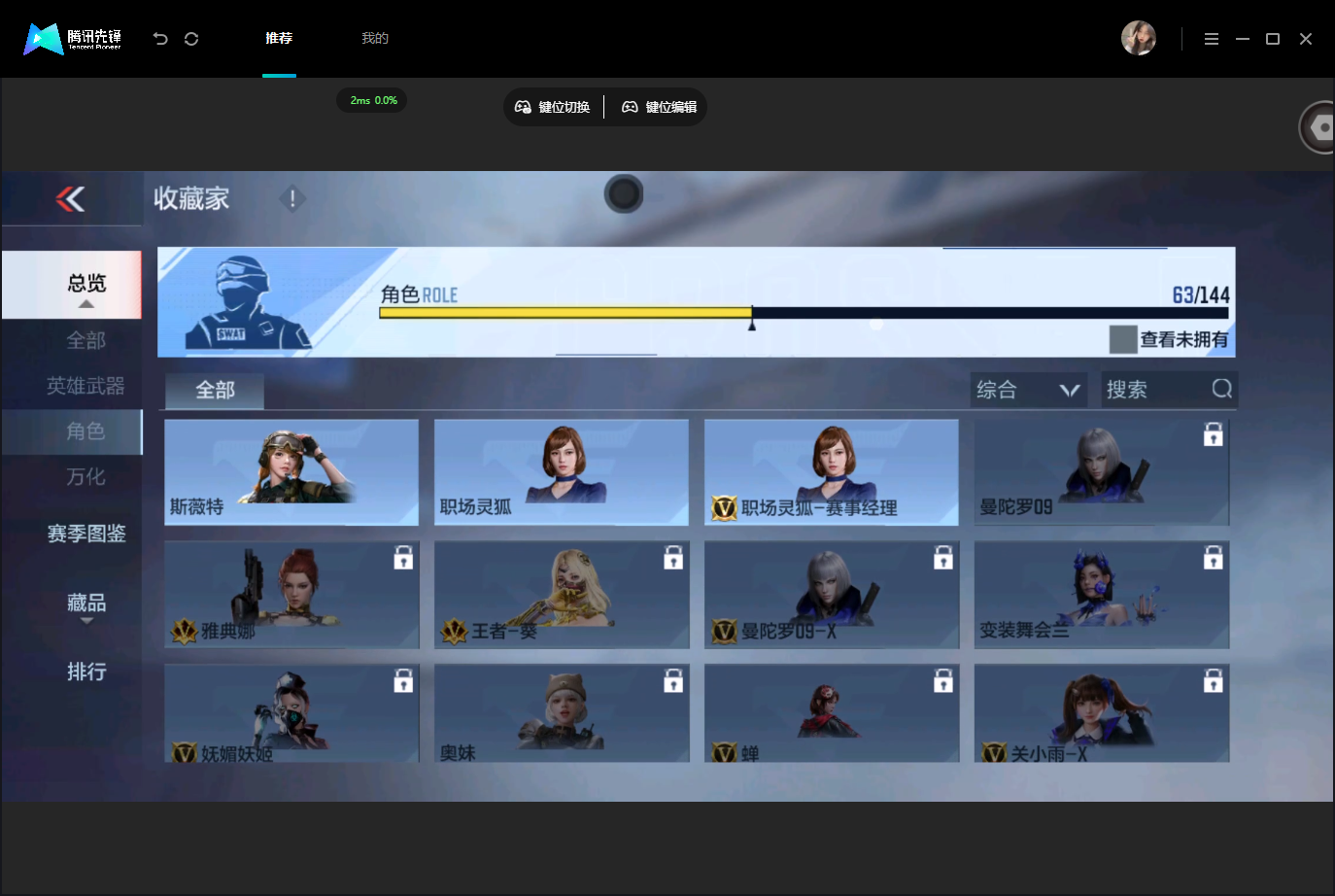Open the 关小雨-X character card
The height and width of the screenshot is (896, 1335).
(1102, 713)
